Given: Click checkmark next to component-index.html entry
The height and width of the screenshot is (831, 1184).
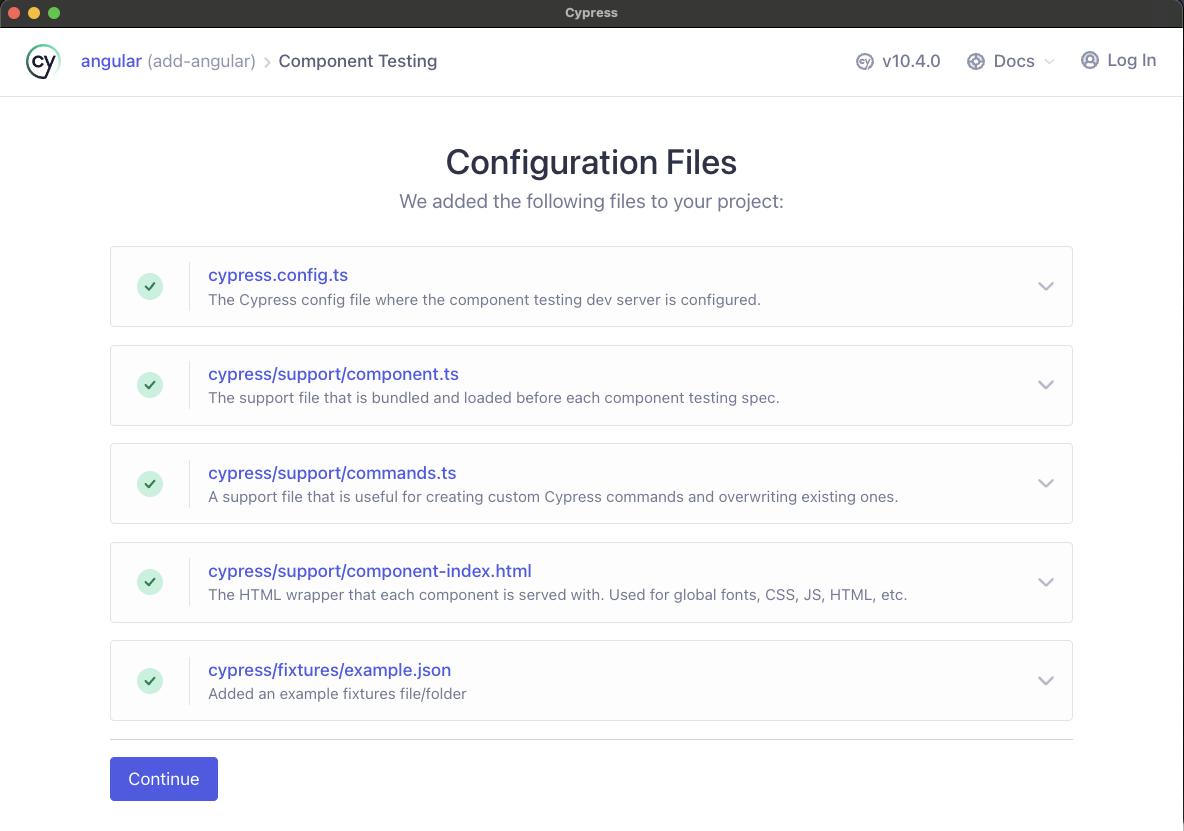Looking at the screenshot, I should click(149, 582).
